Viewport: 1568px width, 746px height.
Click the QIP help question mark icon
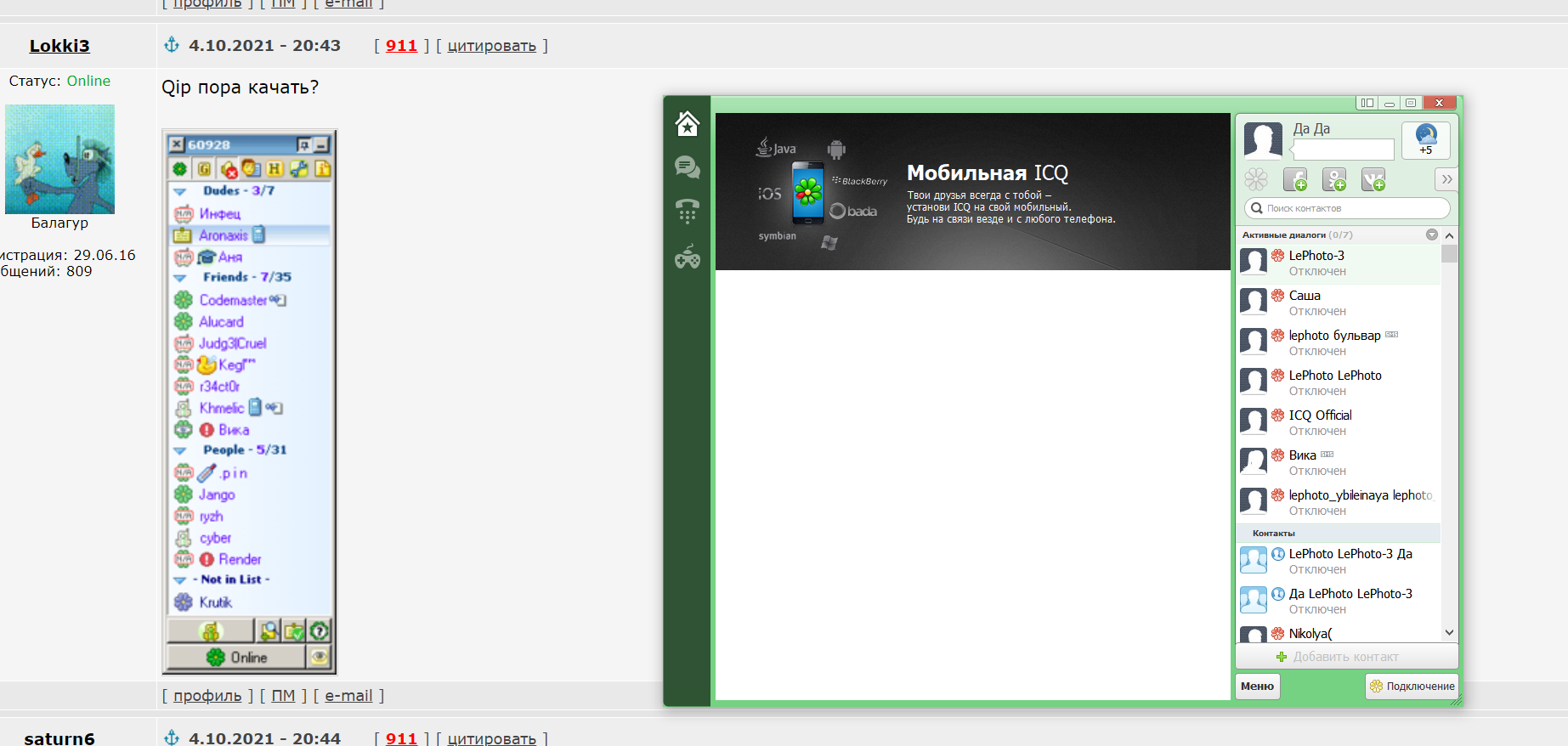319,631
